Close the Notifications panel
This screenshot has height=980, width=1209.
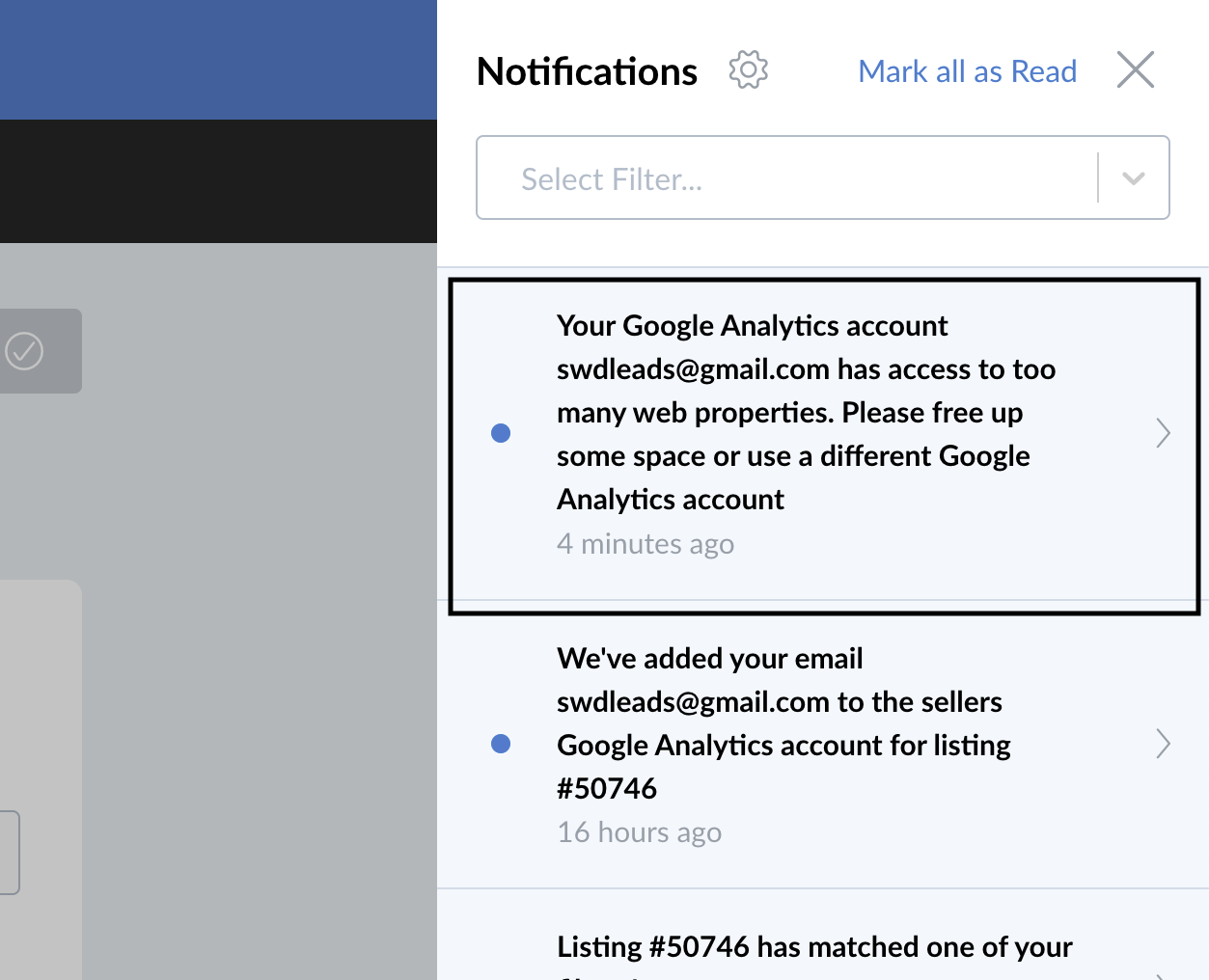1136,69
